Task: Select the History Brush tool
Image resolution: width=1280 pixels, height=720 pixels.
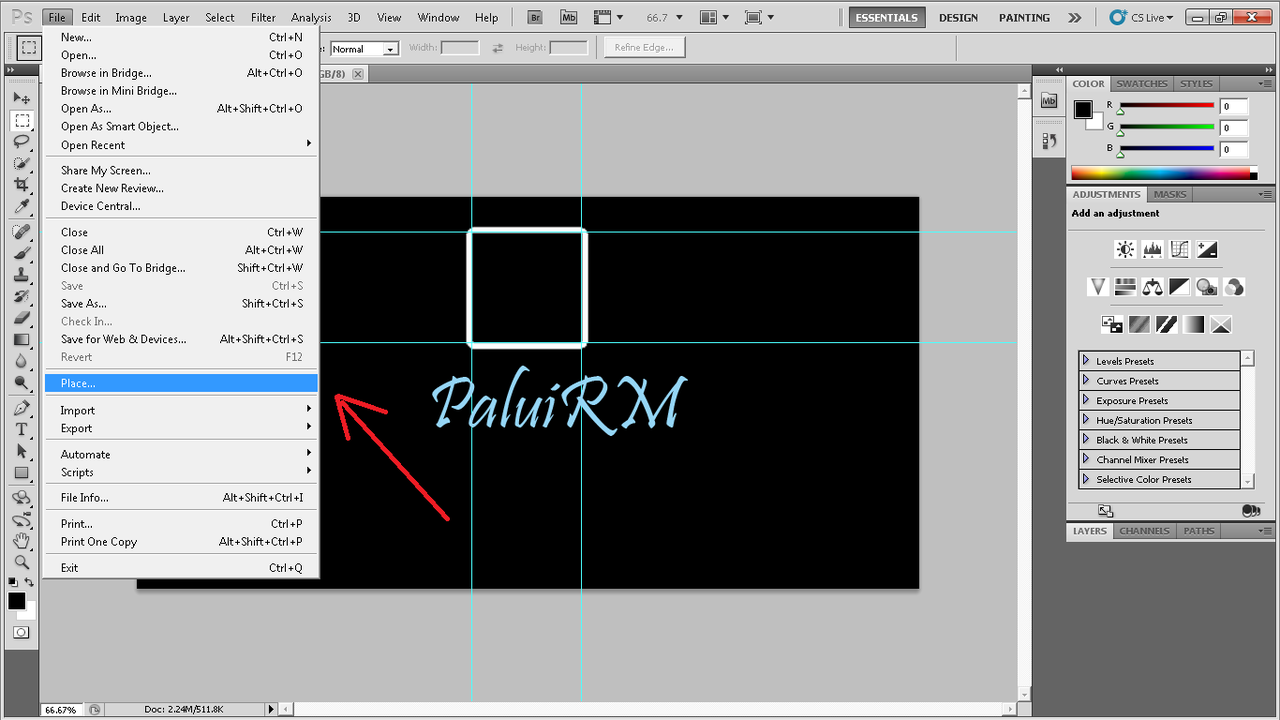Action: (21, 296)
